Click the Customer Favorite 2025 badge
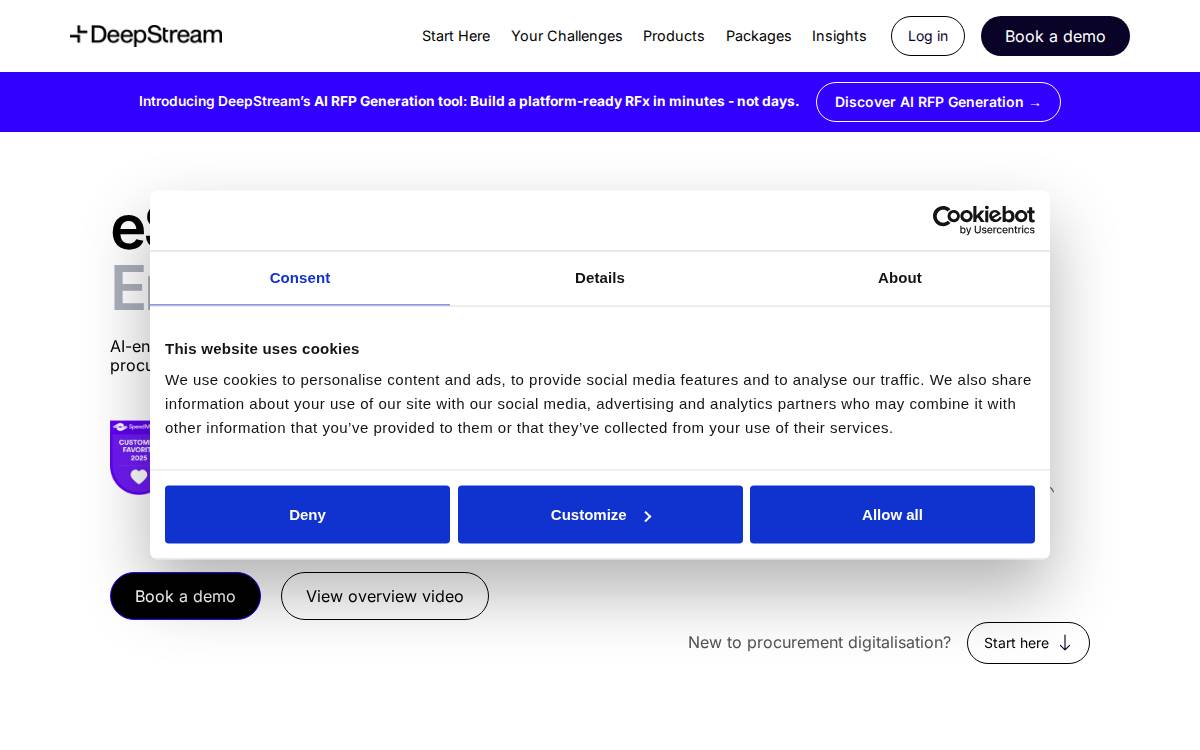Screen dimensions: 1200x750 (130, 457)
